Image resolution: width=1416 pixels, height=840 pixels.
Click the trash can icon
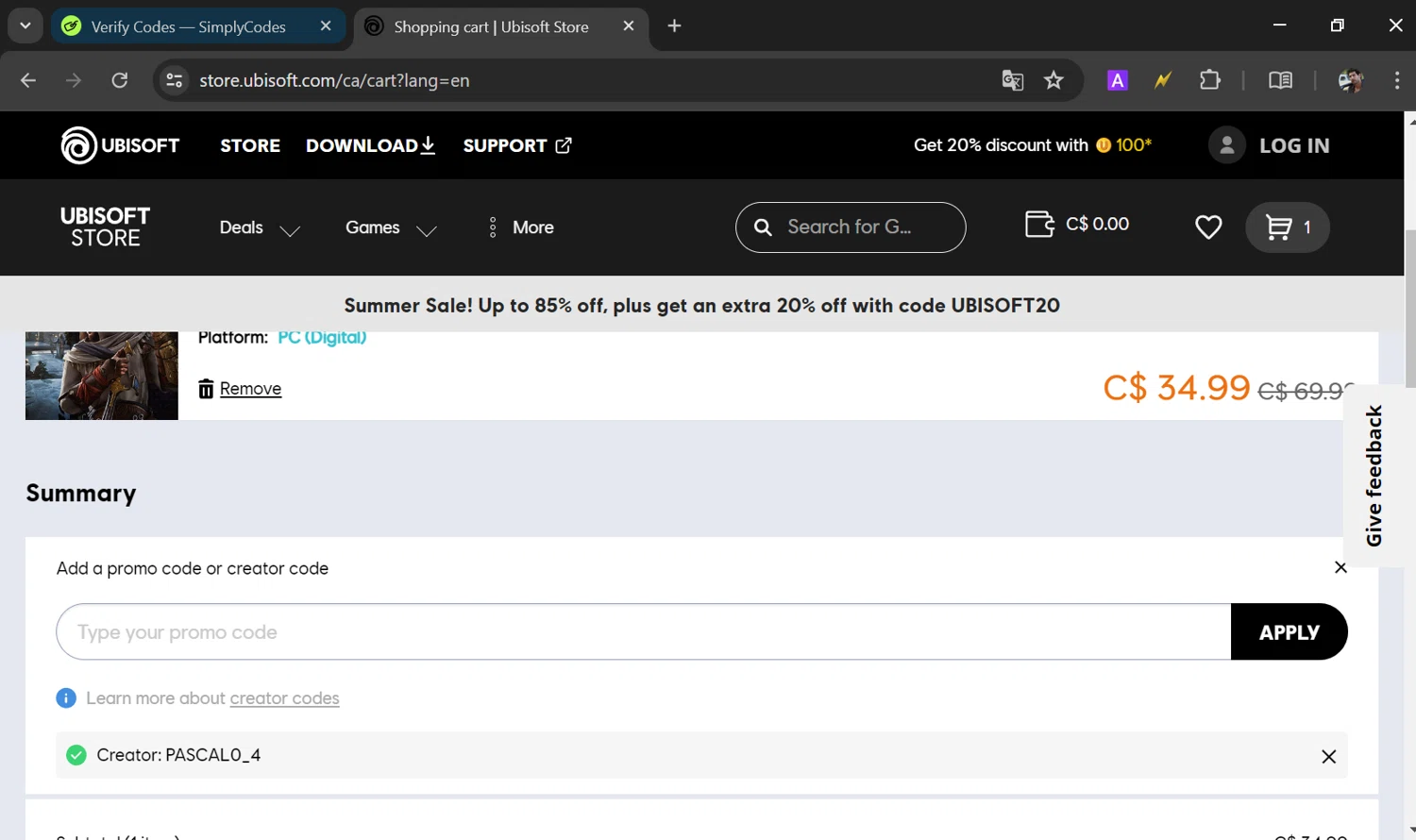click(206, 389)
